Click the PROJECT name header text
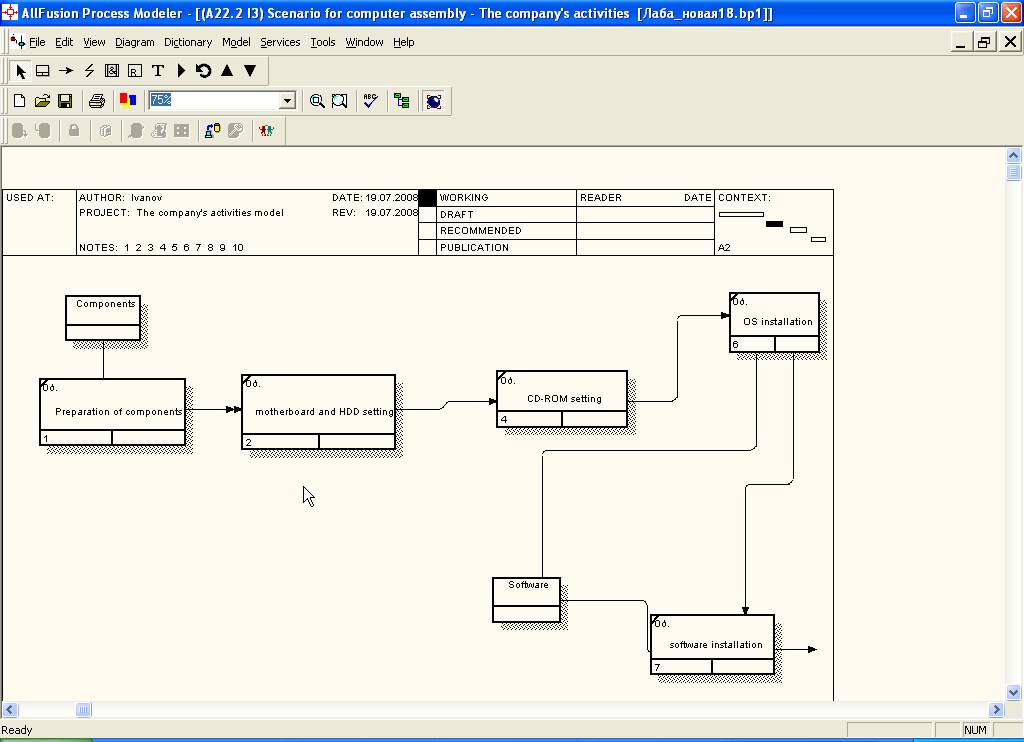 click(181, 212)
